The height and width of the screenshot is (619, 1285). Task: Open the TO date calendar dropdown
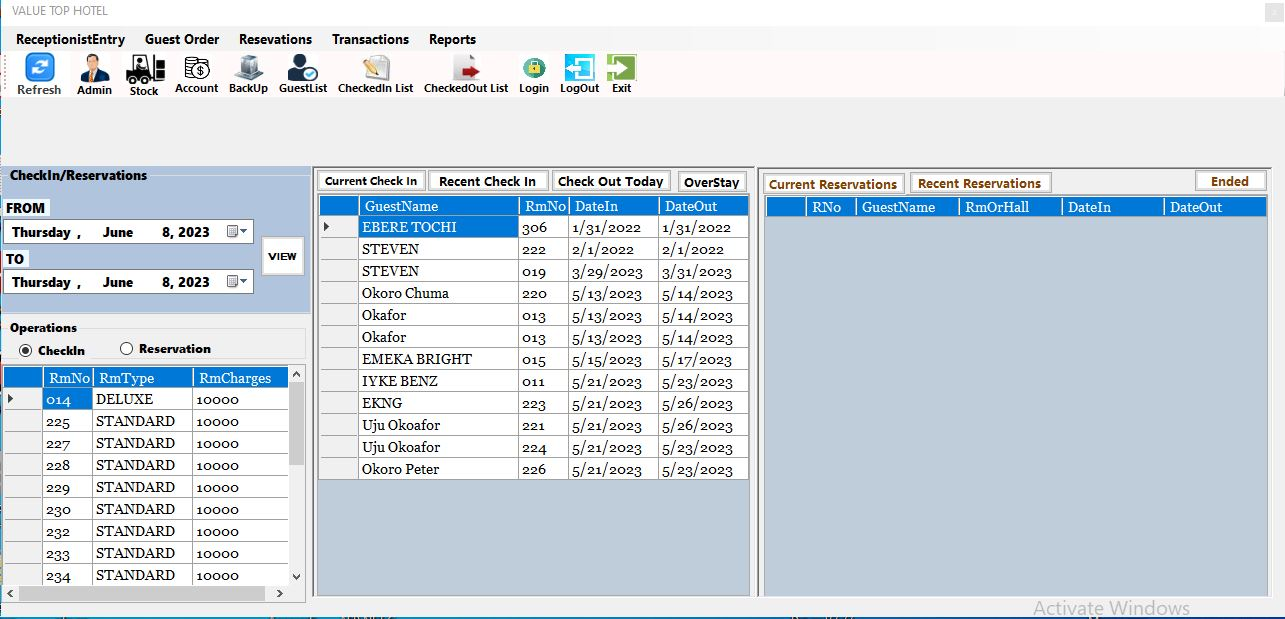(x=237, y=282)
